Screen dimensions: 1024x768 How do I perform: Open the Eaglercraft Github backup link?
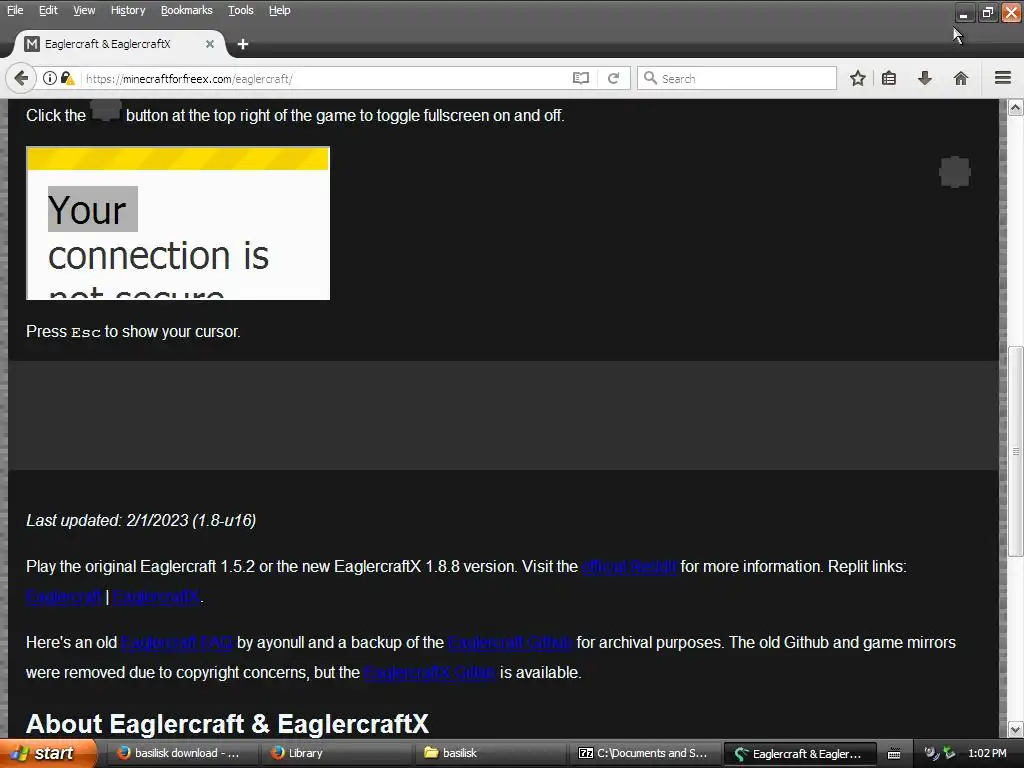[x=510, y=643]
